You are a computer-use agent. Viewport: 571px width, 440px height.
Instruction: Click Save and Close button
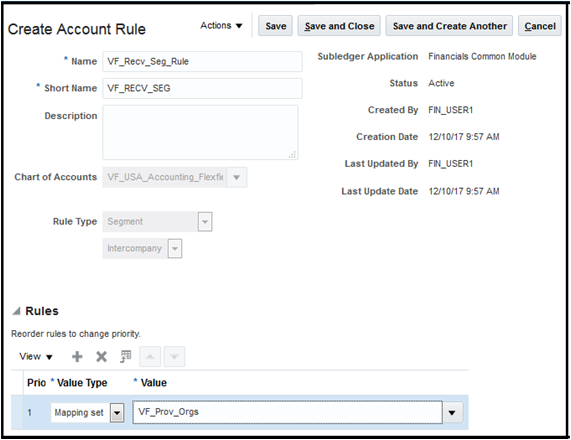[x=339, y=26]
